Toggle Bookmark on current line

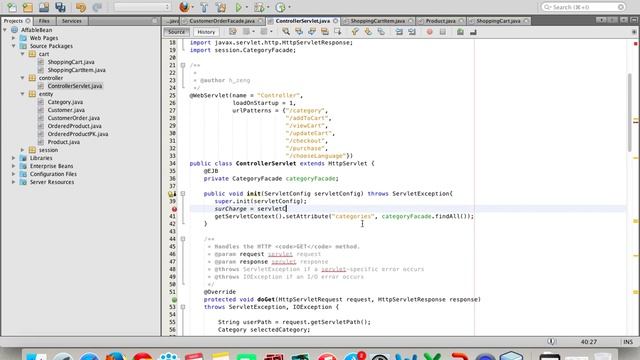381,32
